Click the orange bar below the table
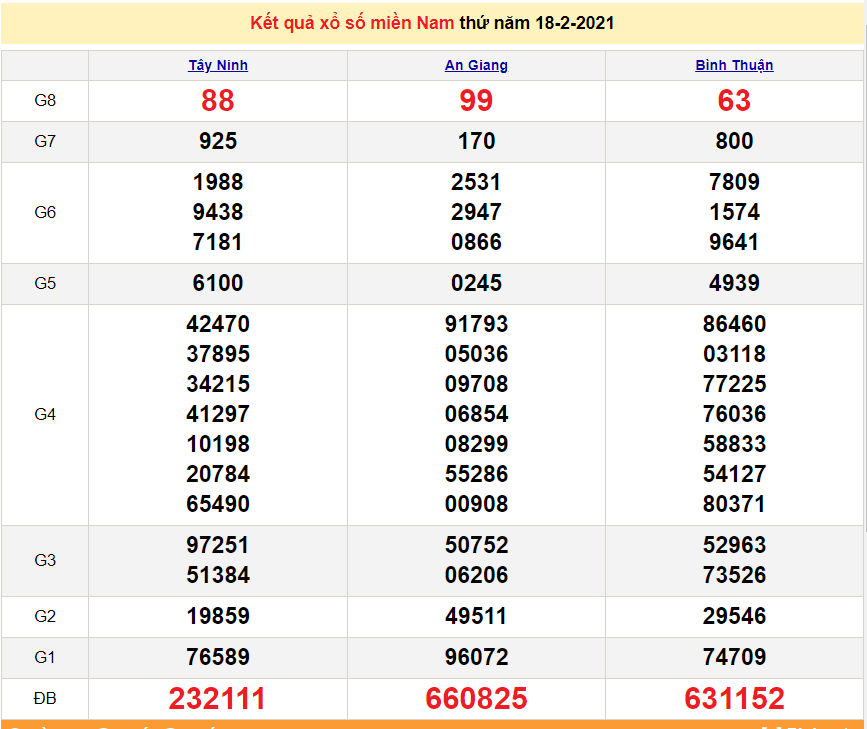This screenshot has height=729, width=867. tap(433, 725)
